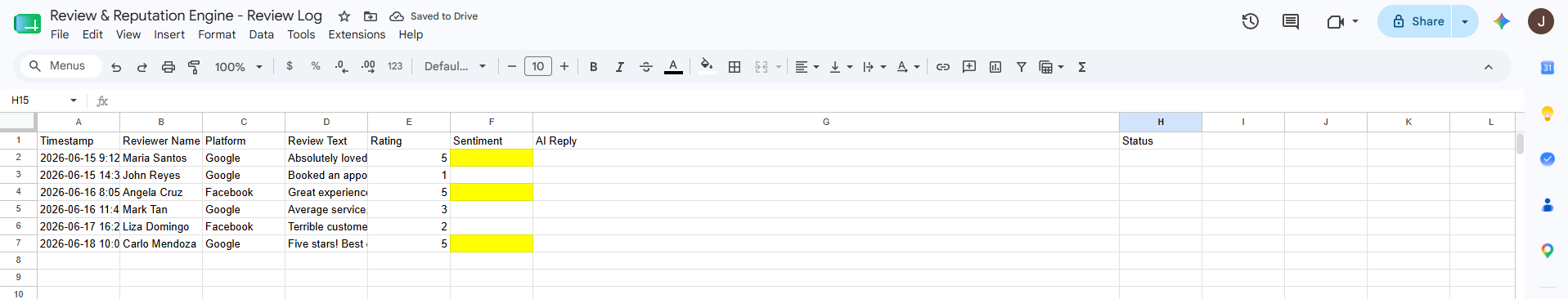Image resolution: width=1568 pixels, height=299 pixels.
Task: Open Google Maps side panel
Action: [1548, 251]
